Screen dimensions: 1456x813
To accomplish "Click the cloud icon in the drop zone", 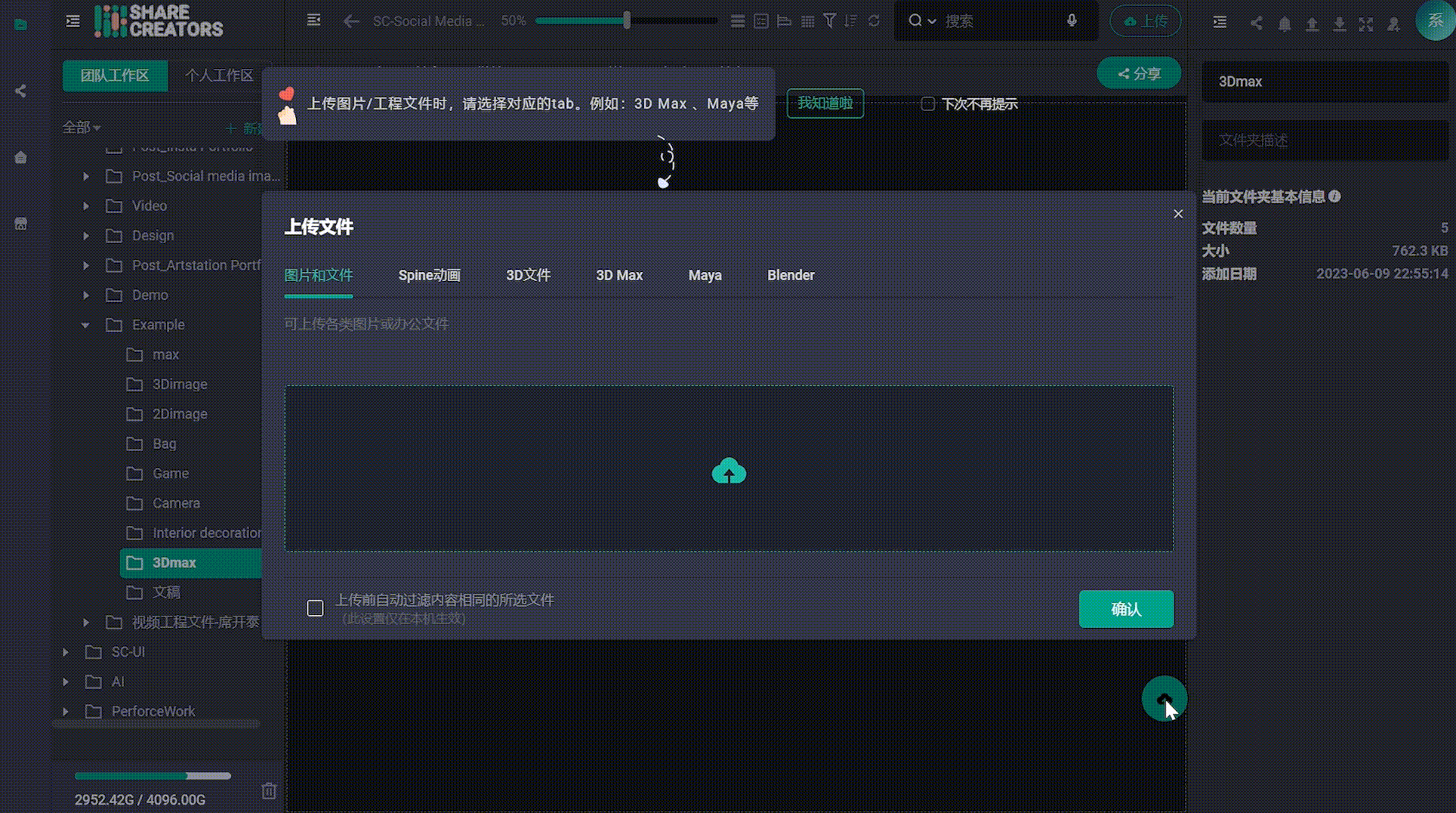I will (x=729, y=471).
